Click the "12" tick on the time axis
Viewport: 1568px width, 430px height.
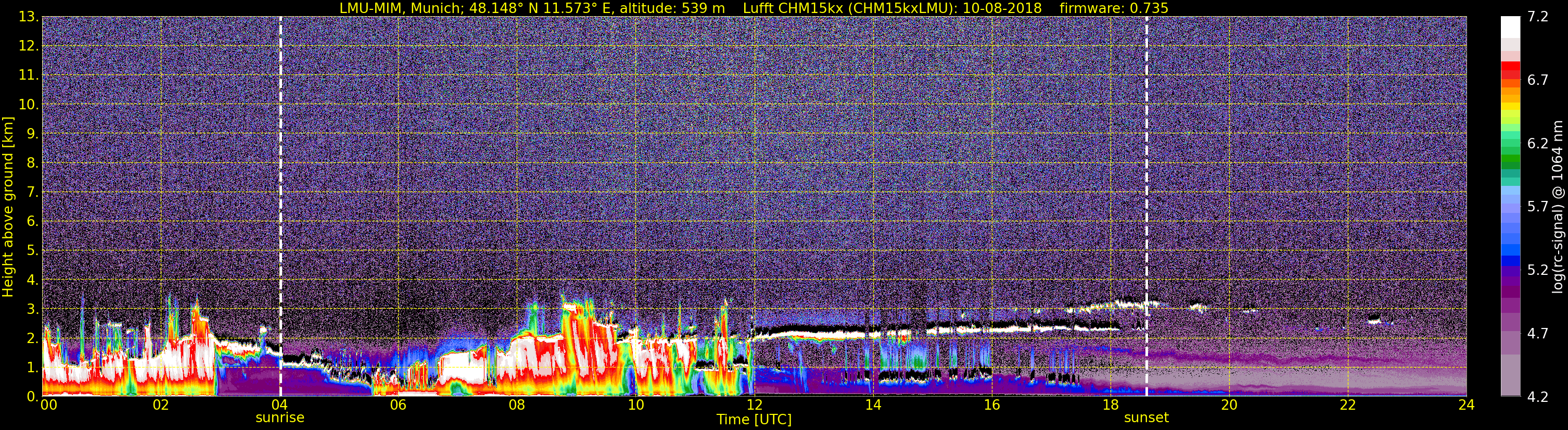tap(754, 405)
